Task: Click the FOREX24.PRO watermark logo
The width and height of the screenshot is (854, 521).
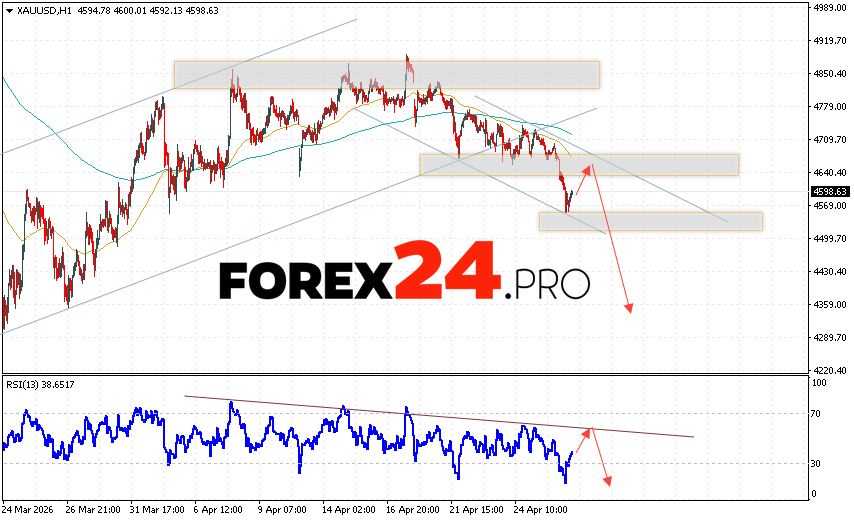Action: pyautogui.click(x=404, y=273)
